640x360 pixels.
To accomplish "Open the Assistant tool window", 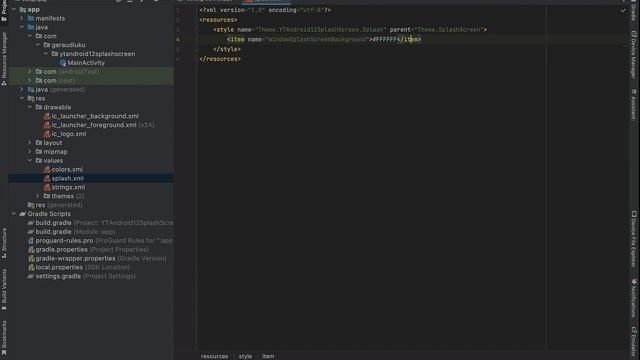I will [634, 104].
